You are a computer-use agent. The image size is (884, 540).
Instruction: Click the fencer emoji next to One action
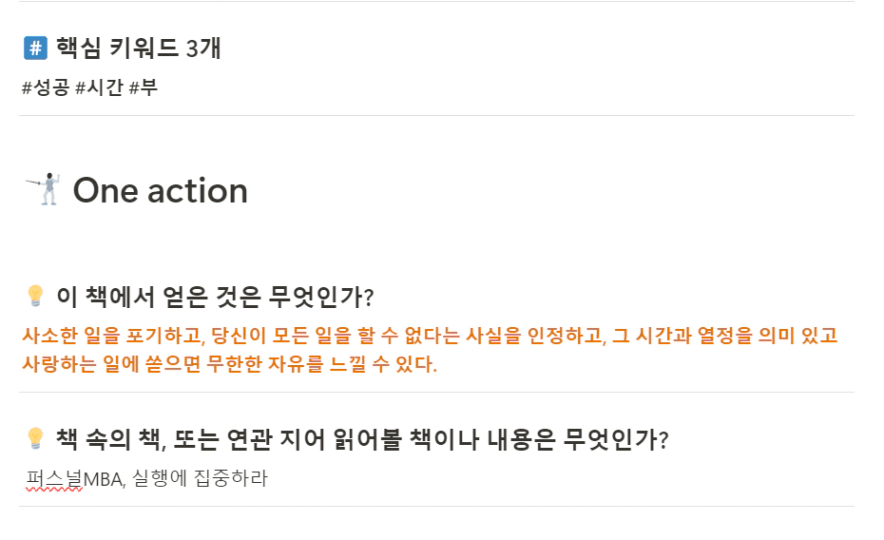[x=44, y=189]
